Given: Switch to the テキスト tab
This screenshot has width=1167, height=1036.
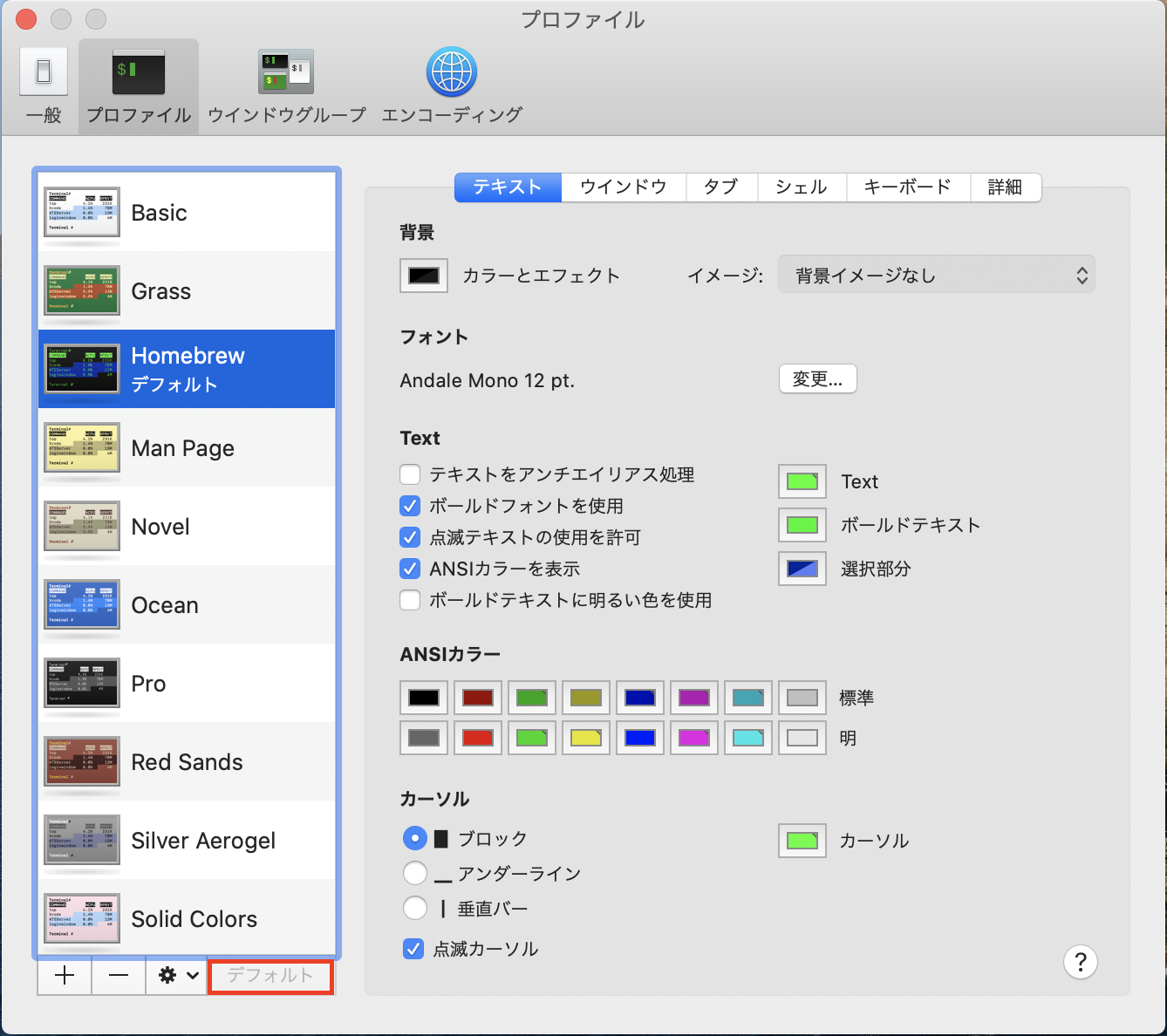Looking at the screenshot, I should coord(508,187).
